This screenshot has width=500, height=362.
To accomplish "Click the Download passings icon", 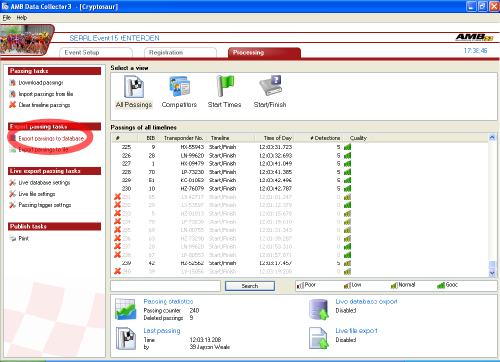I will coord(13,83).
